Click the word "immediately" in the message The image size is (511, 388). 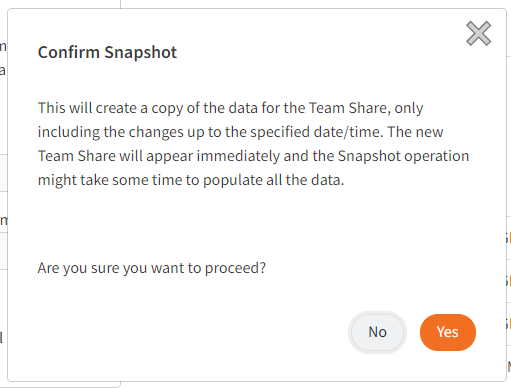click(x=238, y=156)
